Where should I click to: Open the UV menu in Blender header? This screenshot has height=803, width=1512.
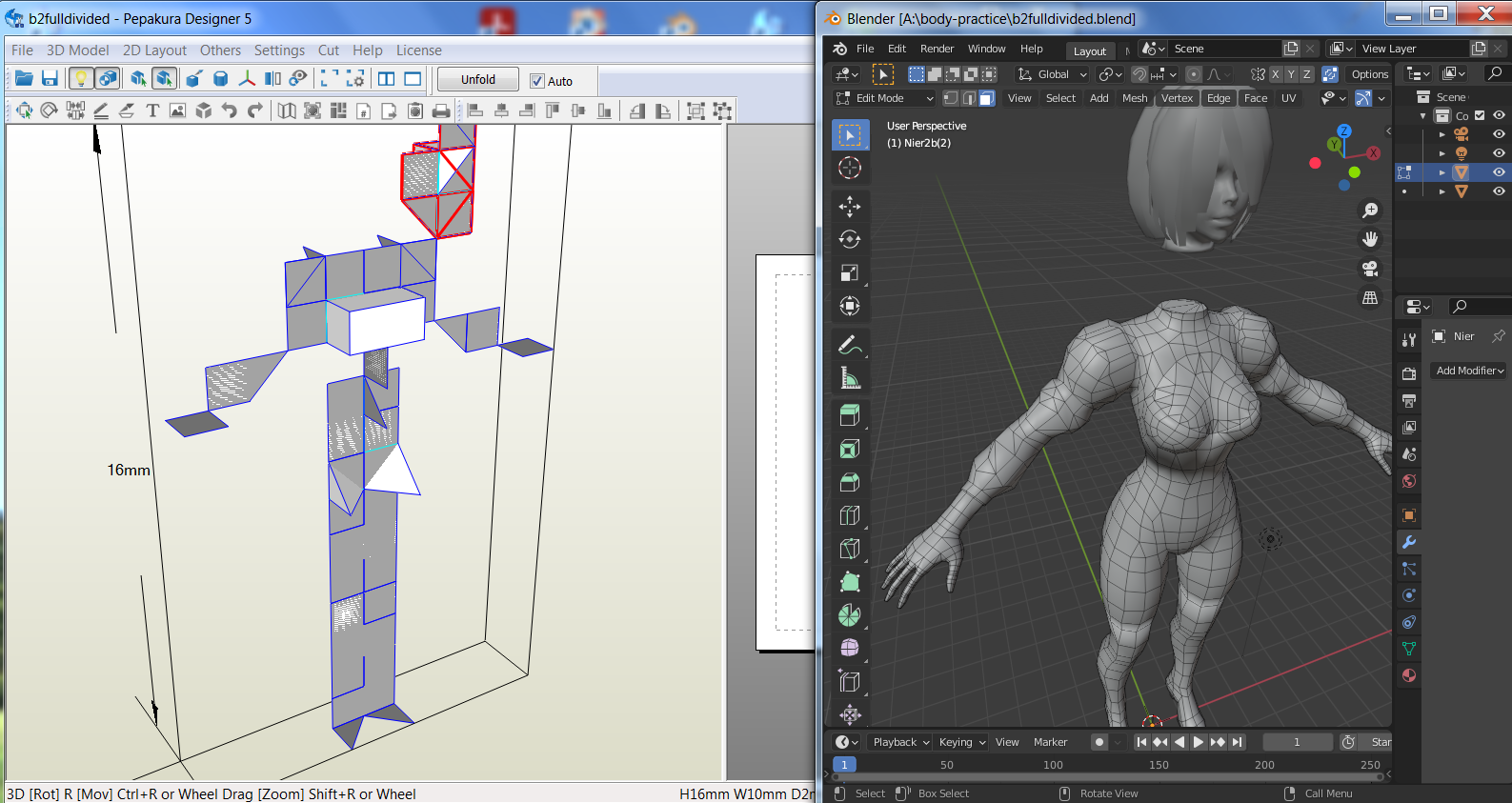(1288, 98)
